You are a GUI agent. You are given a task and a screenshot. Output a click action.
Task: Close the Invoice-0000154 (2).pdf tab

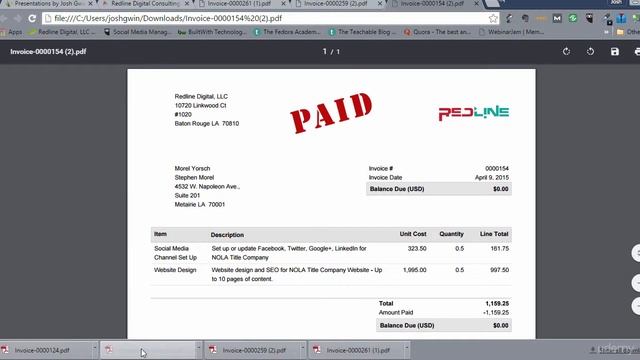pyautogui.click(x=476, y=3)
